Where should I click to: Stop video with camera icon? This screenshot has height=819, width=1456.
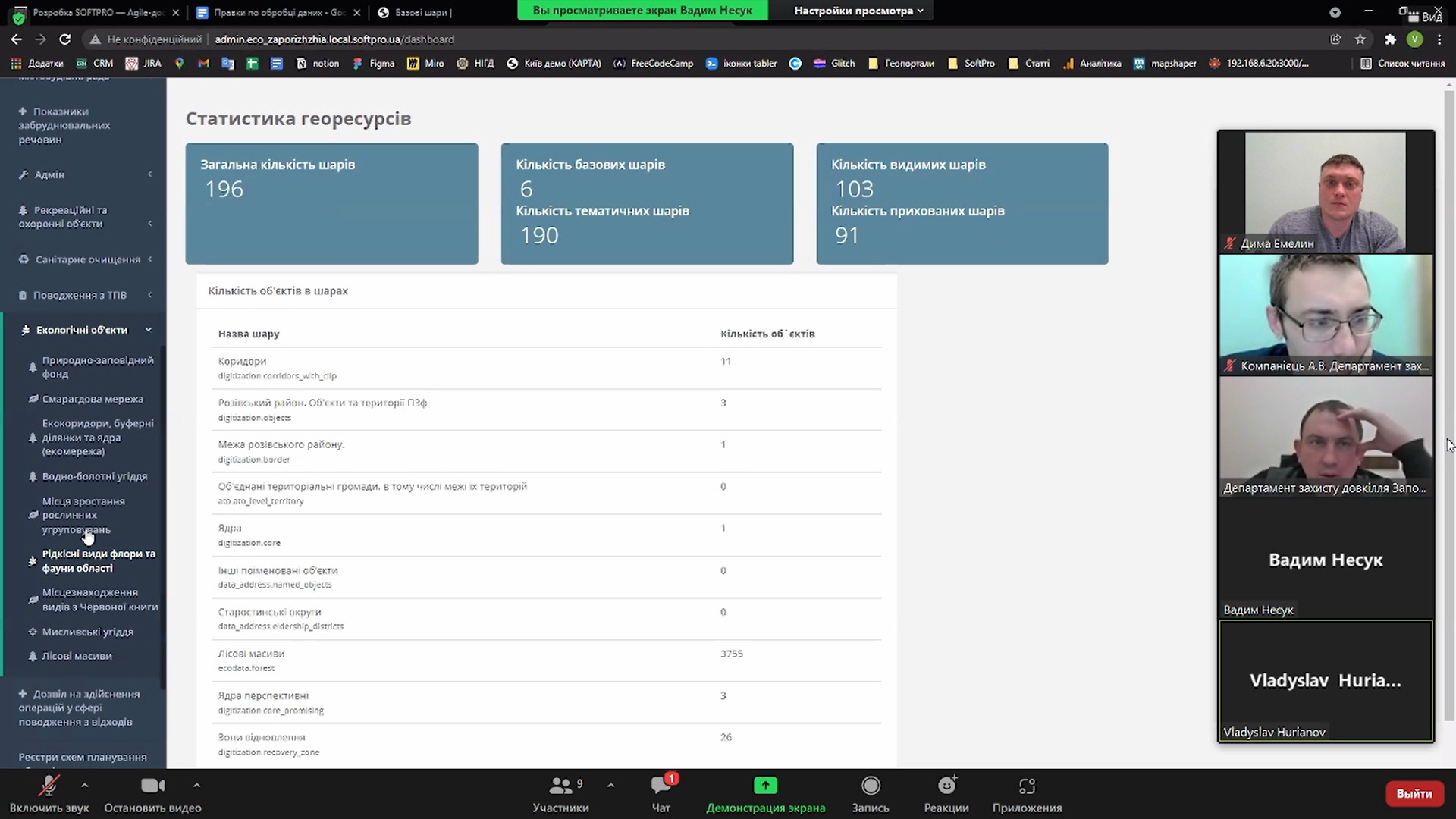(x=152, y=794)
